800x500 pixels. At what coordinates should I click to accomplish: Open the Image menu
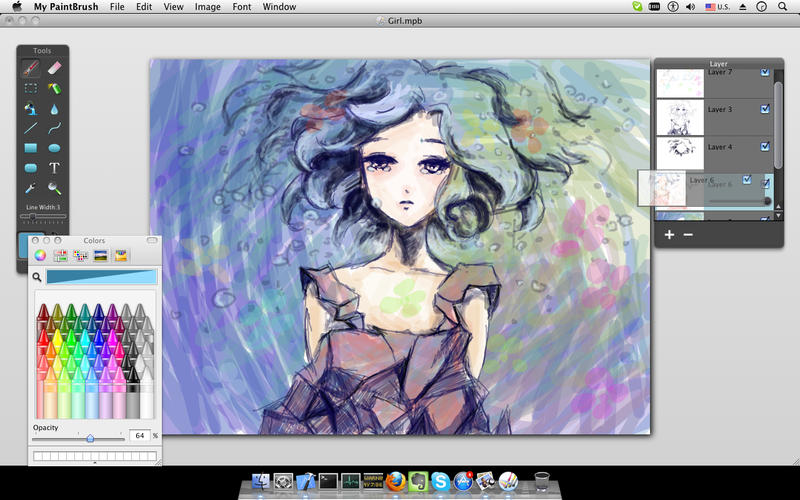click(x=208, y=7)
